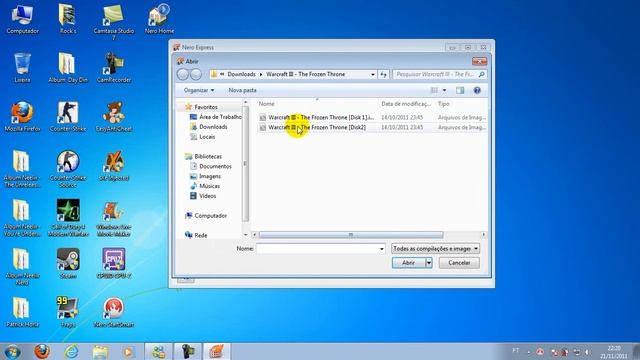Select Call of Duty 4 Modern Warfare icon

pyautogui.click(x=68, y=218)
